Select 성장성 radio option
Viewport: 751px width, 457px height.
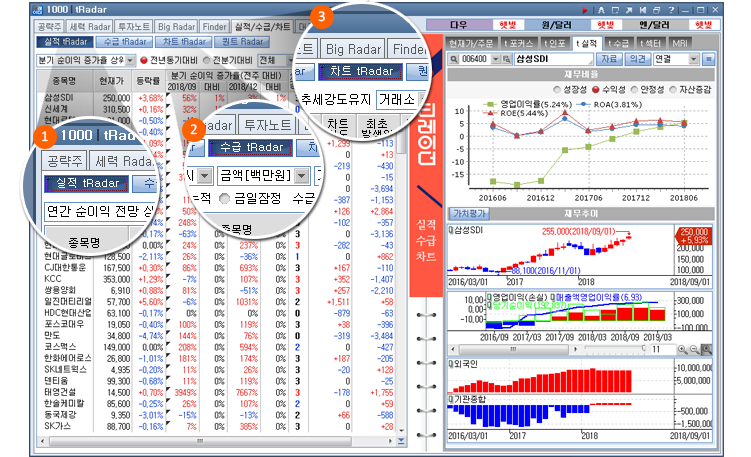click(557, 90)
